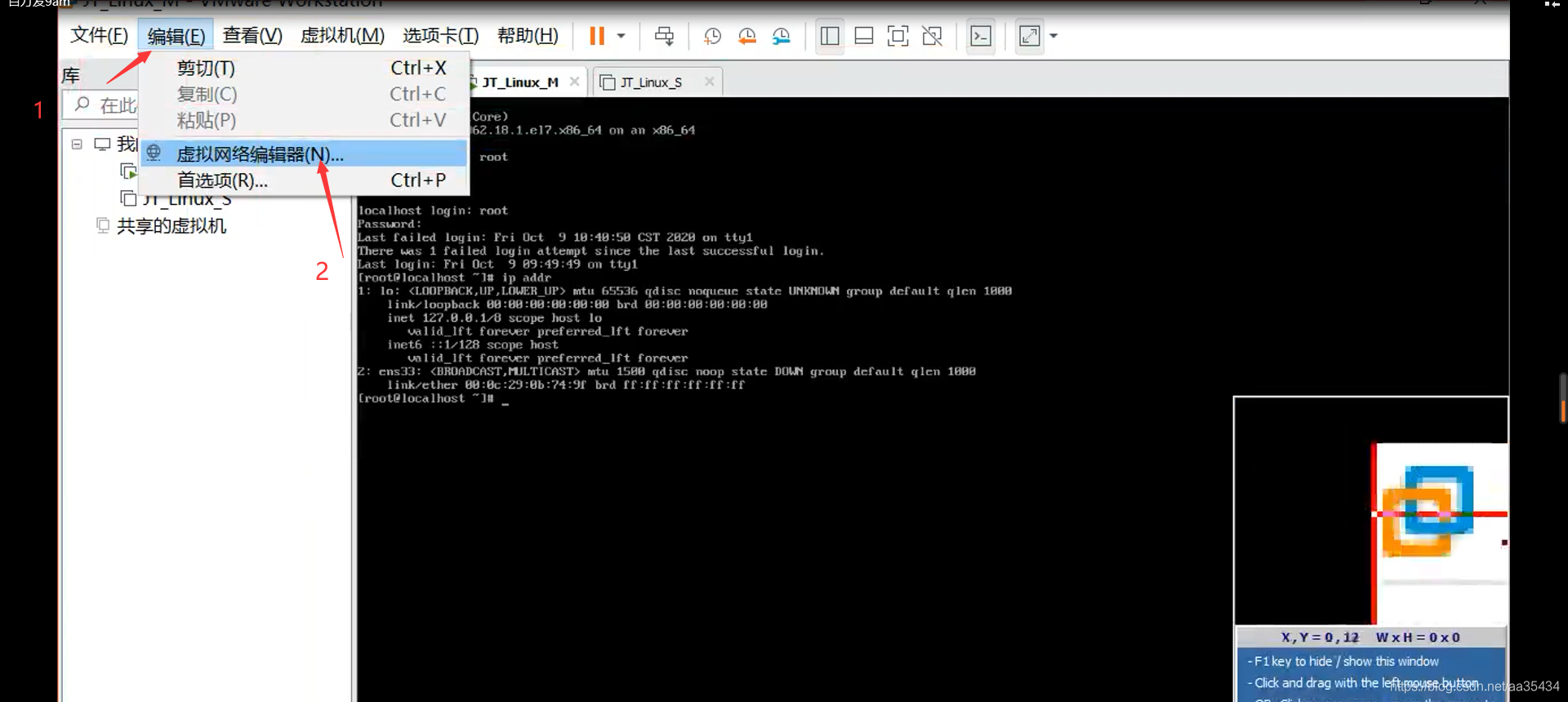Open the 帮助(H) menu
Screen dimensions: 1568x702
[528, 36]
